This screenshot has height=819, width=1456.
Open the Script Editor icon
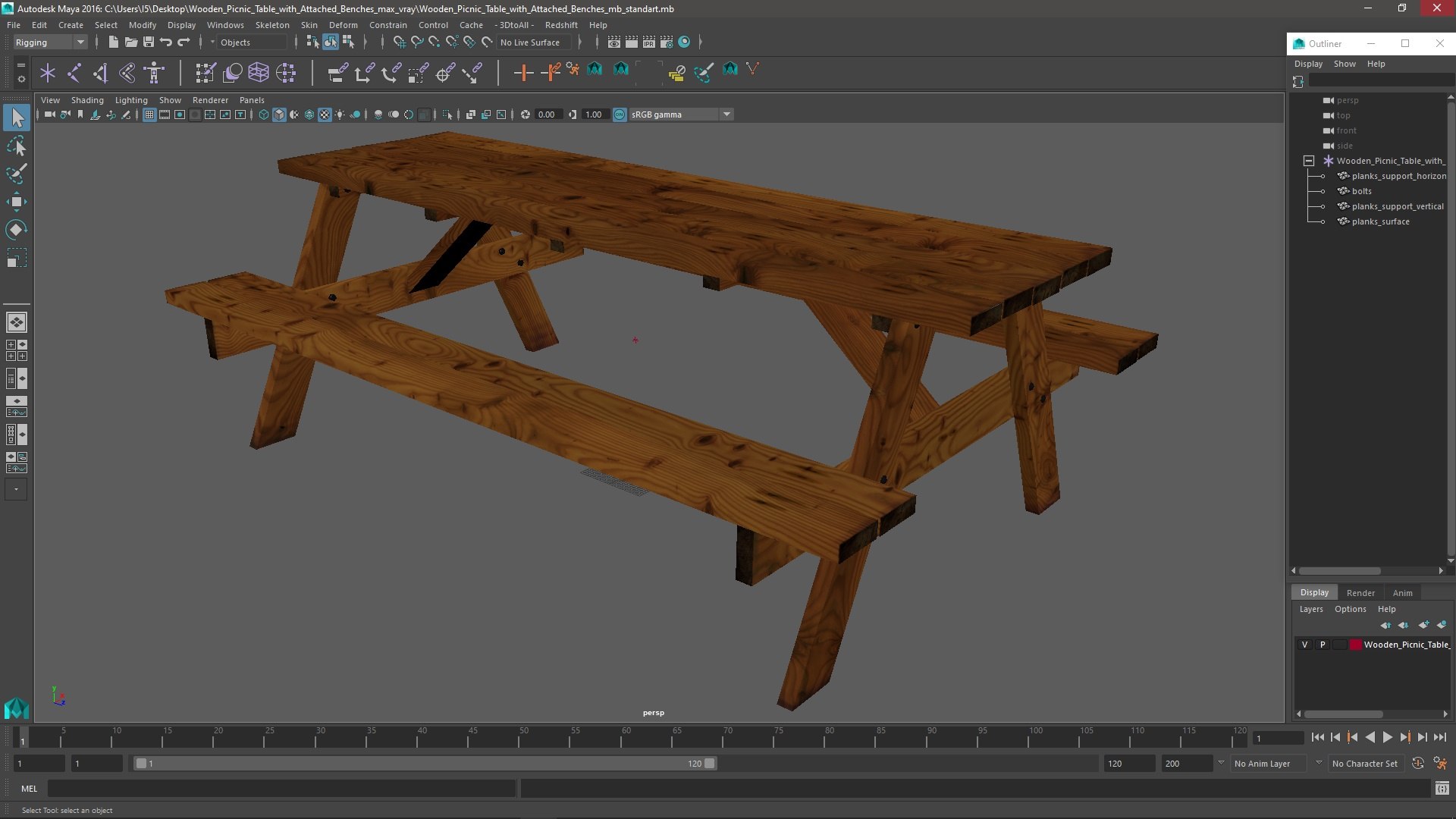click(x=1442, y=789)
